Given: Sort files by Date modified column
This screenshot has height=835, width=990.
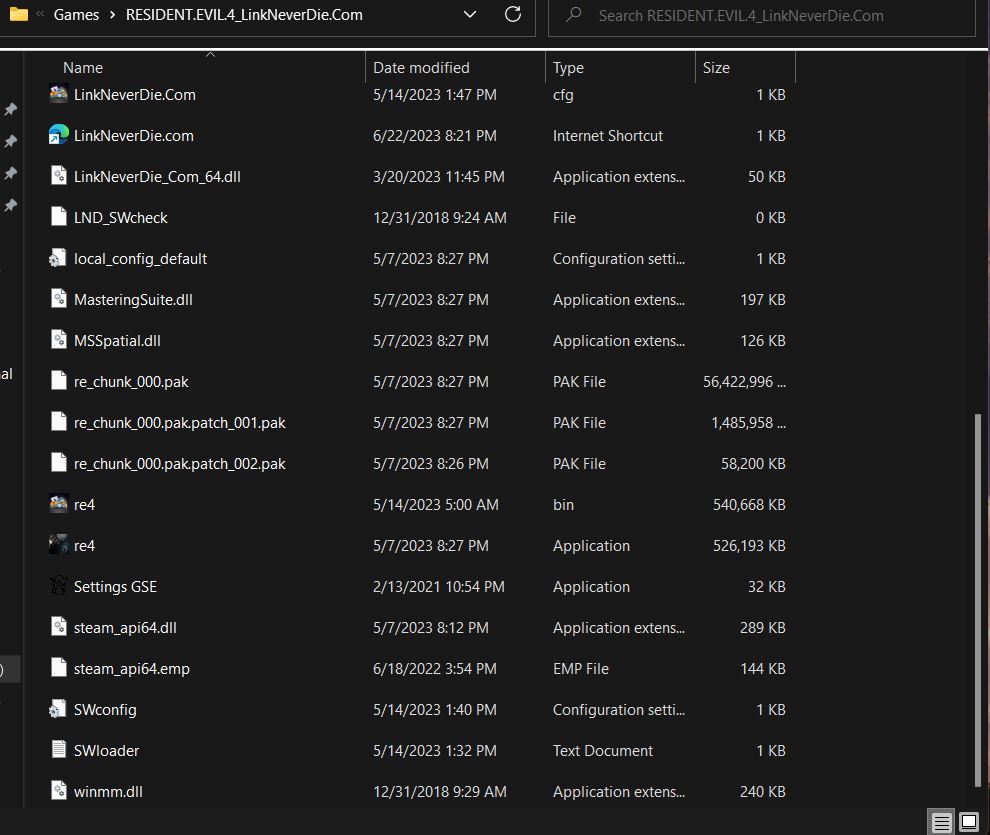Looking at the screenshot, I should click(x=421, y=68).
